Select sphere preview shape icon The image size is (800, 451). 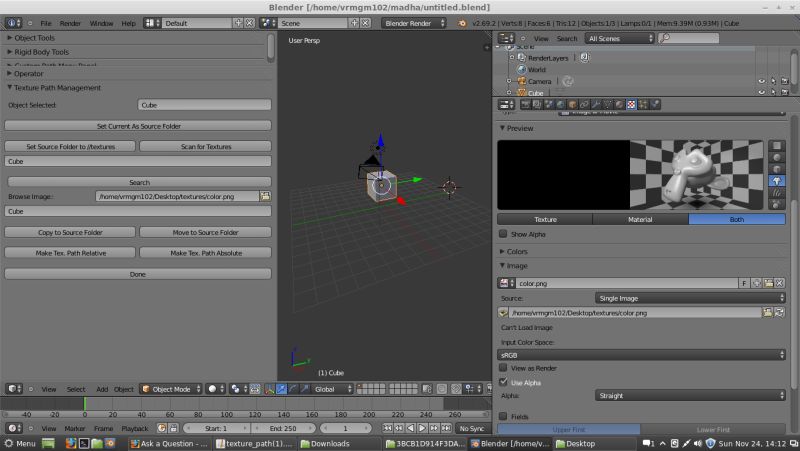pos(777,157)
